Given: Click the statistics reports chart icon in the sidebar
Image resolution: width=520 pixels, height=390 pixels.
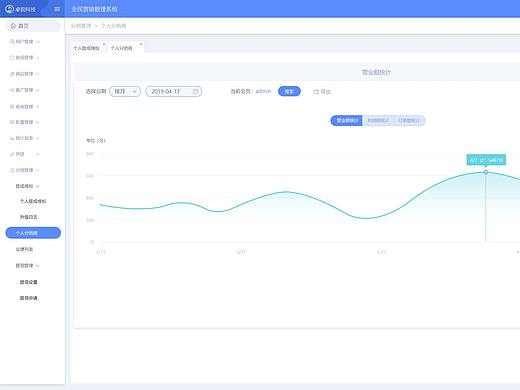Looking at the screenshot, I should [x=12, y=138].
